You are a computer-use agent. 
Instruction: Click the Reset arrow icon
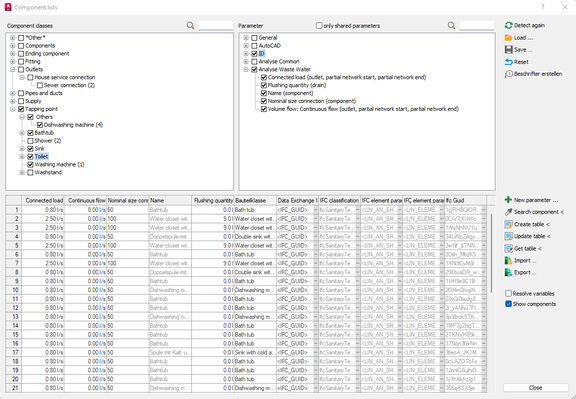click(508, 62)
